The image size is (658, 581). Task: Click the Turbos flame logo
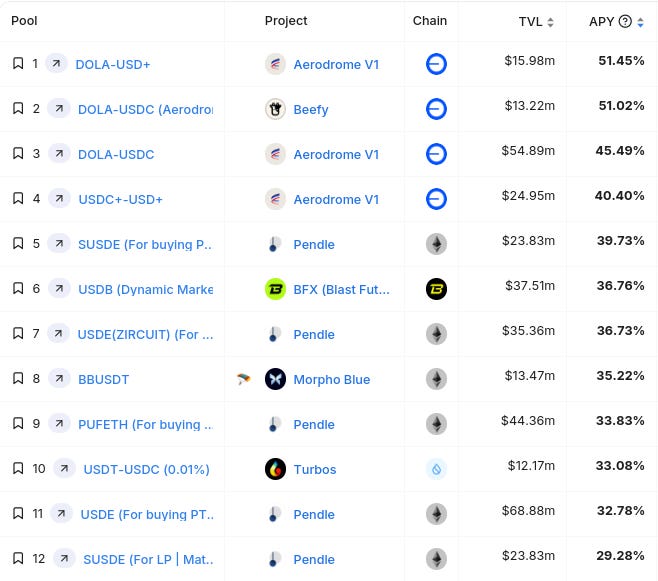click(x=275, y=469)
